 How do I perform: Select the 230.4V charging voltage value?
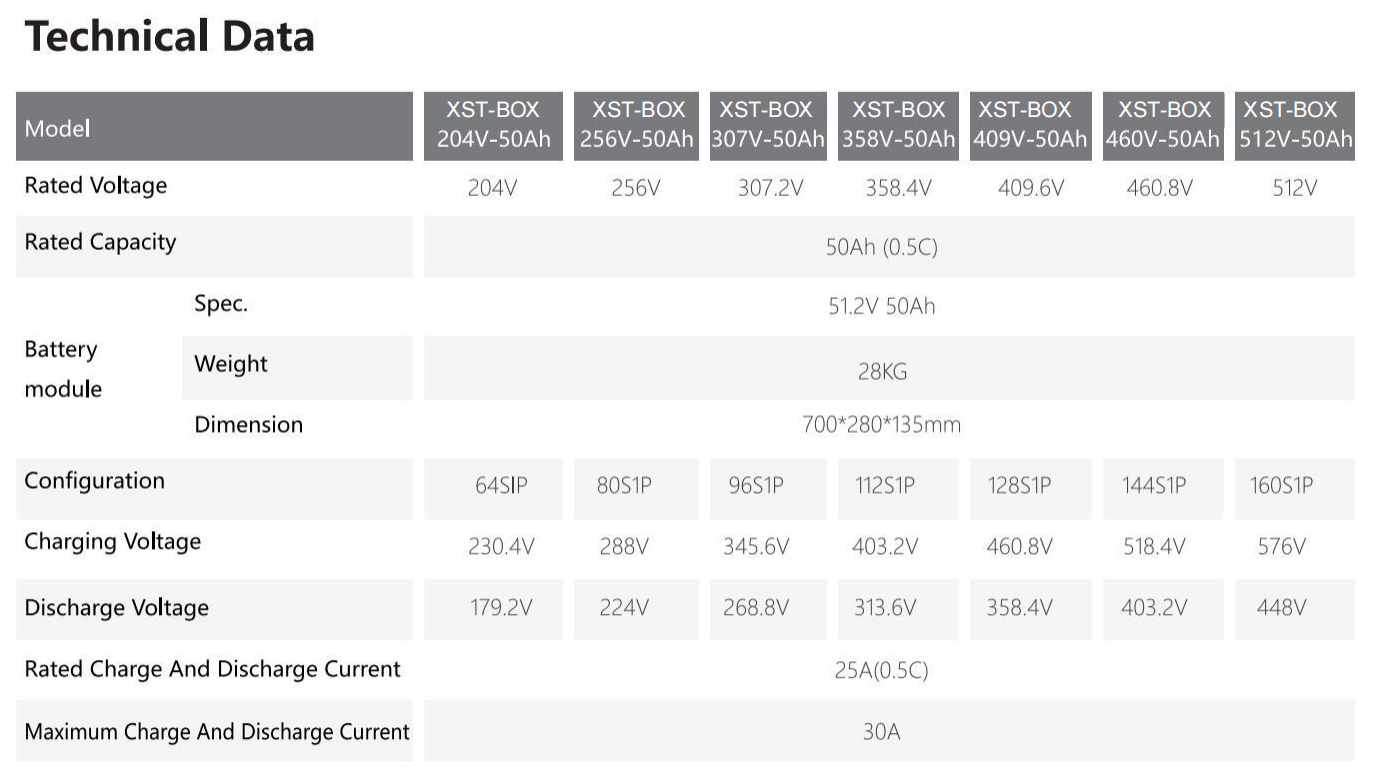501,547
